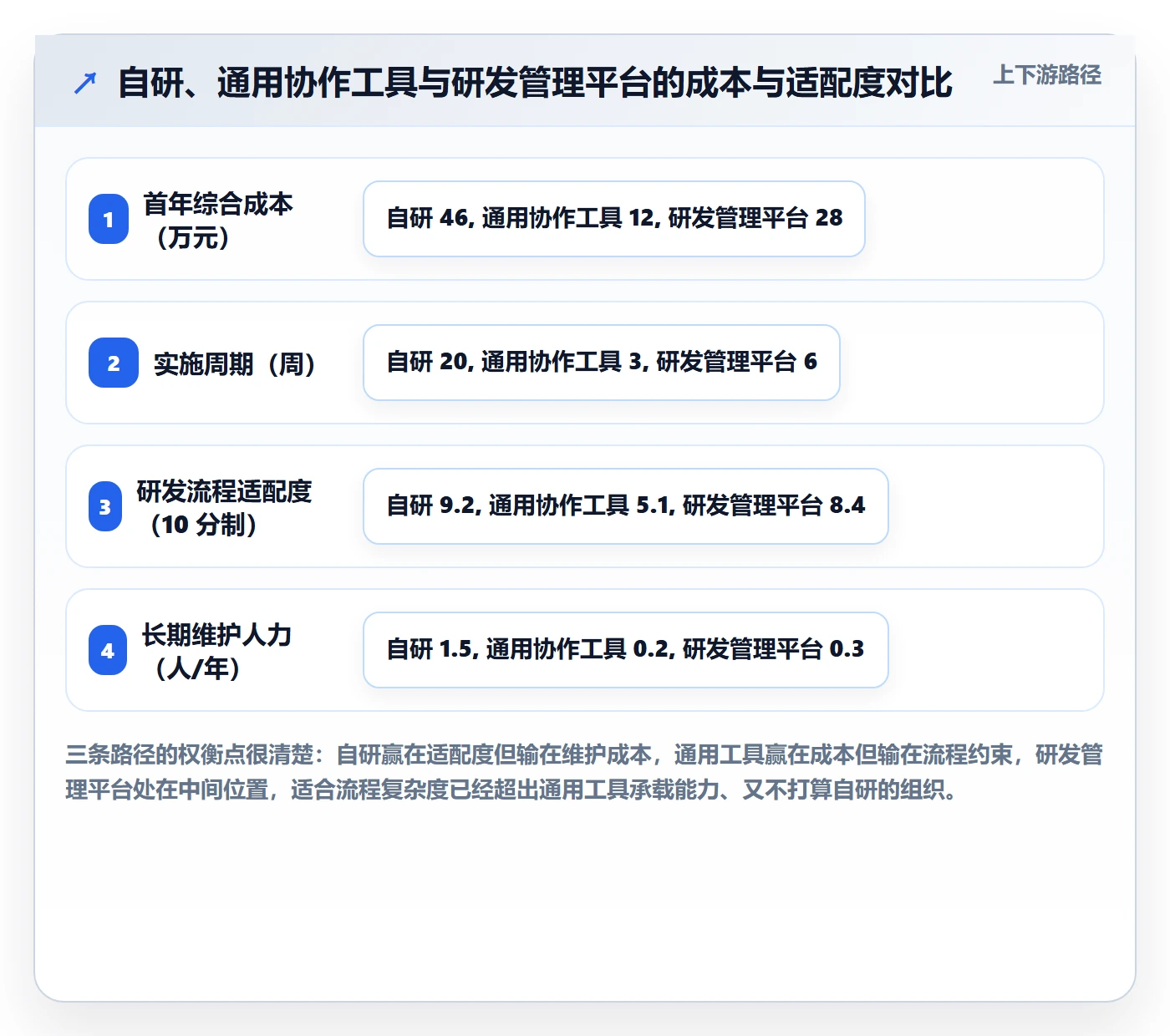Click the value box 自研 20, 通用协作工具 3
The width and height of the screenshot is (1170, 1036).
tap(602, 363)
